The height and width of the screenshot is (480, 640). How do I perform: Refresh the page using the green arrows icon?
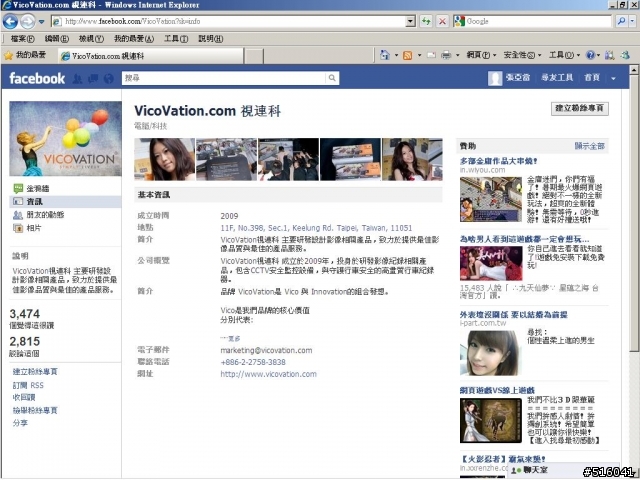click(426, 21)
